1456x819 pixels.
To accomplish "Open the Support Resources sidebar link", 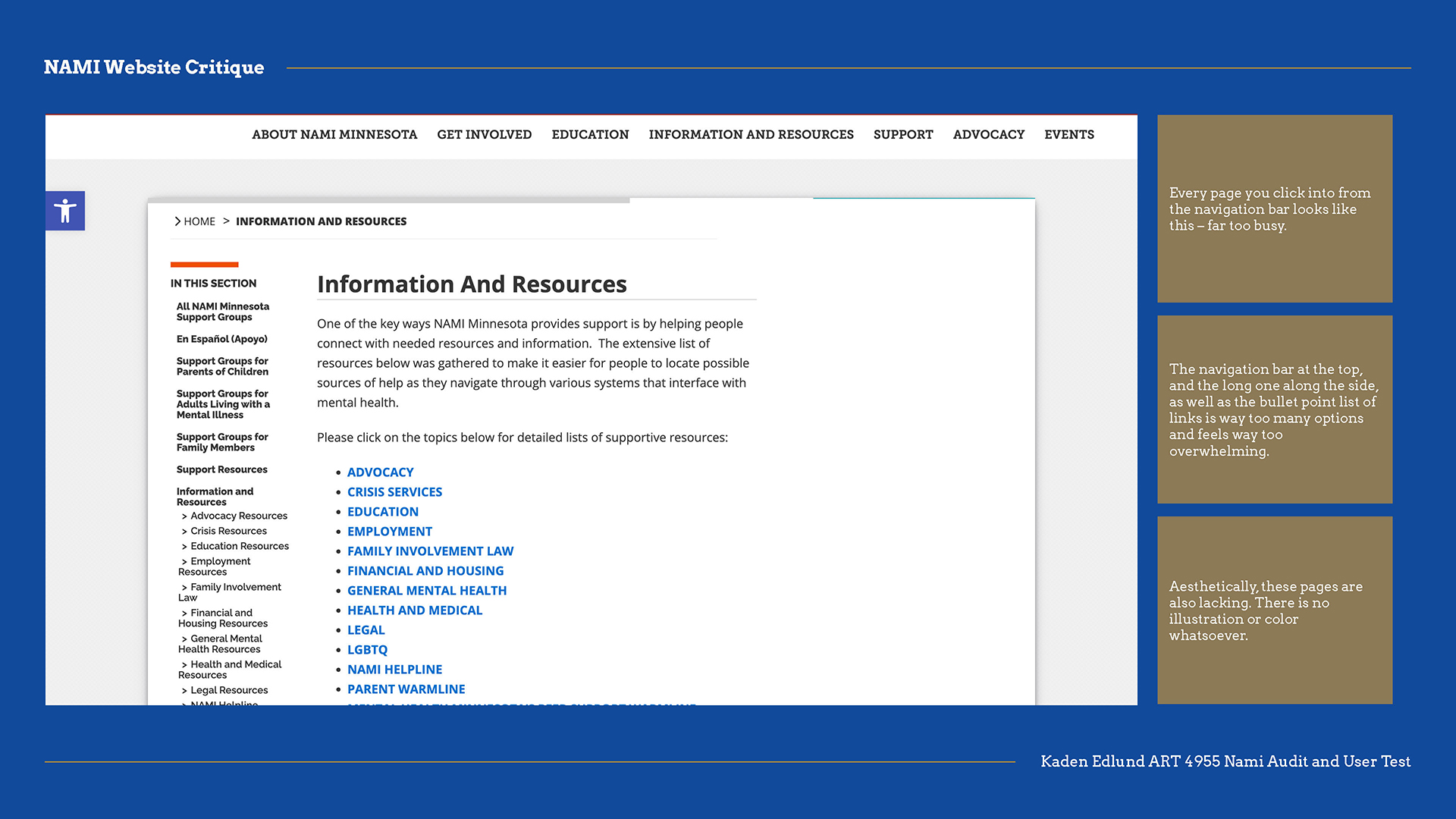I will (x=222, y=469).
